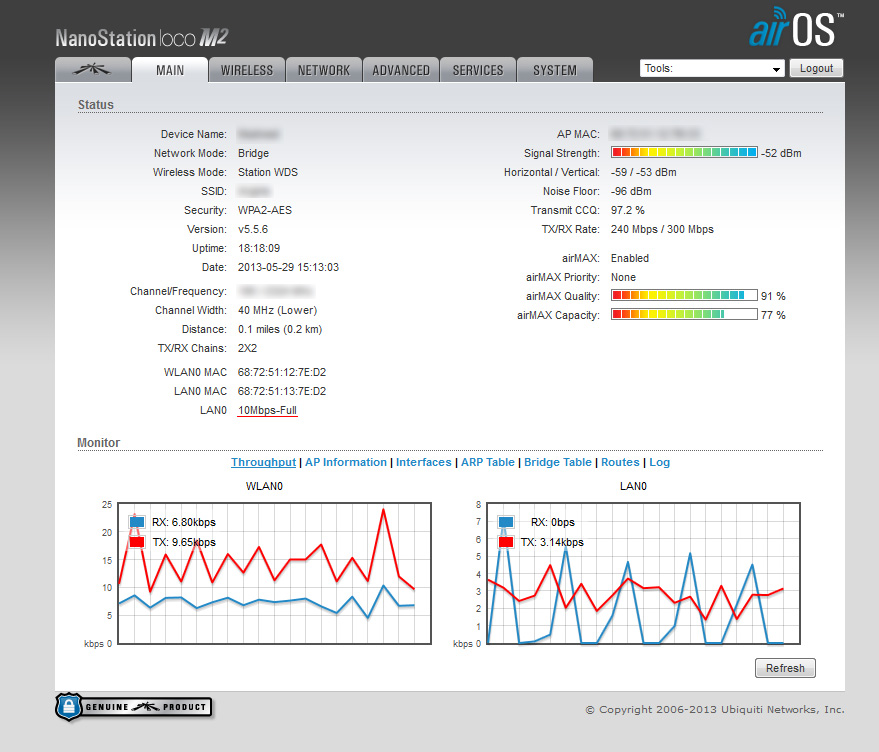Click the Signal Strength bar
This screenshot has height=752, width=879.
point(684,152)
